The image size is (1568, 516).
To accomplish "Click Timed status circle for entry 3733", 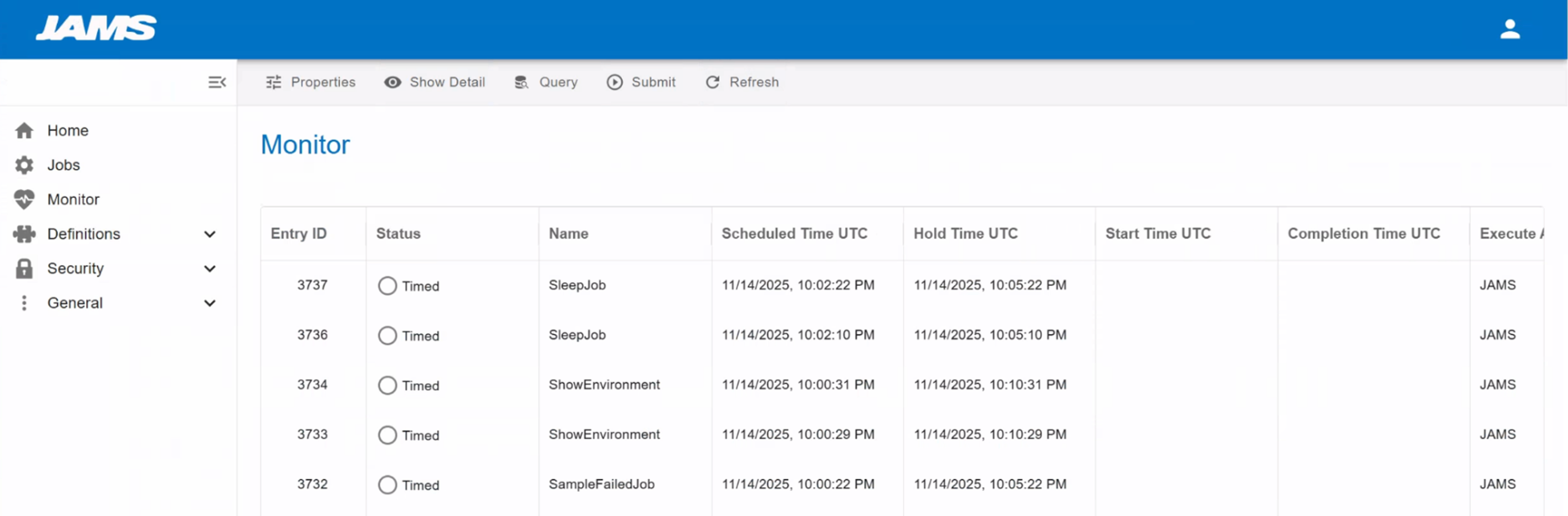I will (x=387, y=436).
